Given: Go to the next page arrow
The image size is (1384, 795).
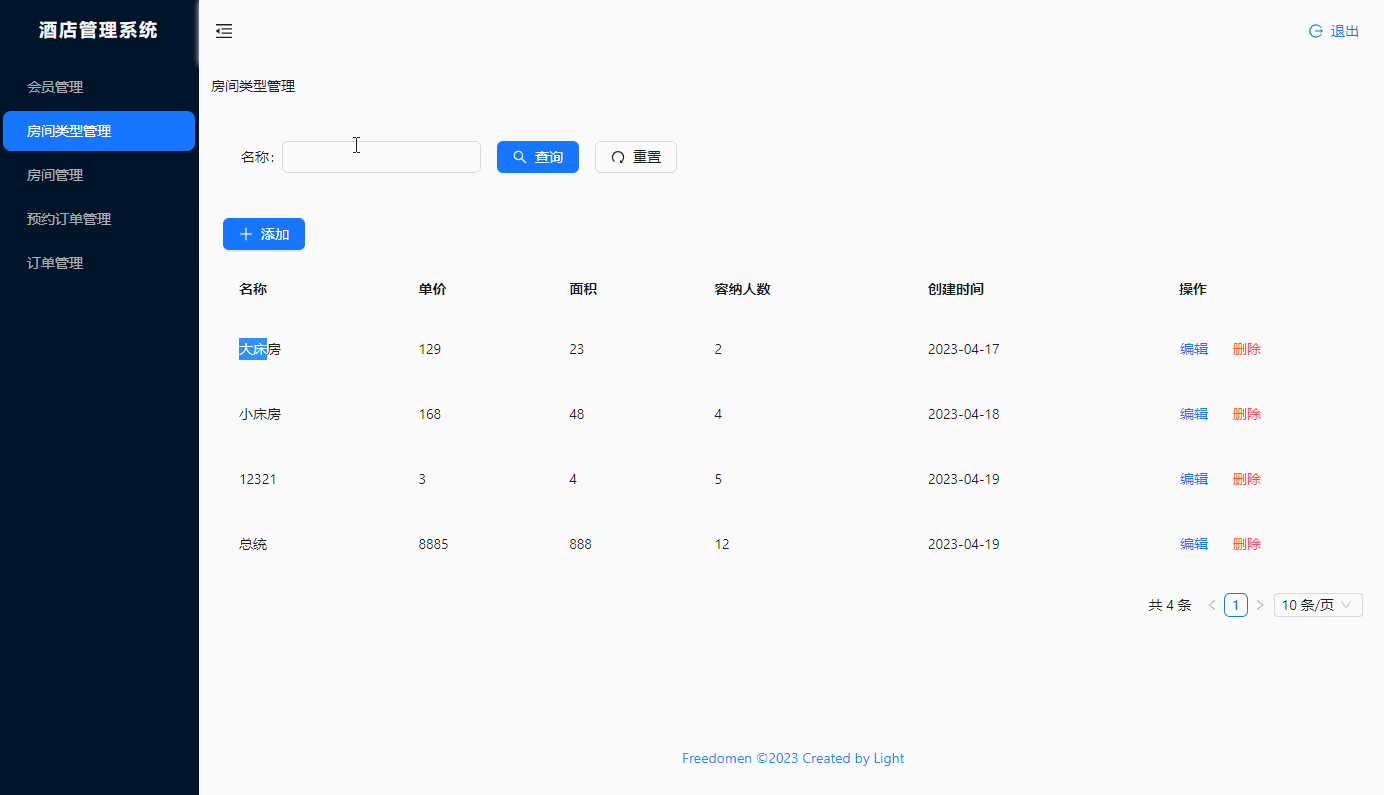Looking at the screenshot, I should 1260,605.
